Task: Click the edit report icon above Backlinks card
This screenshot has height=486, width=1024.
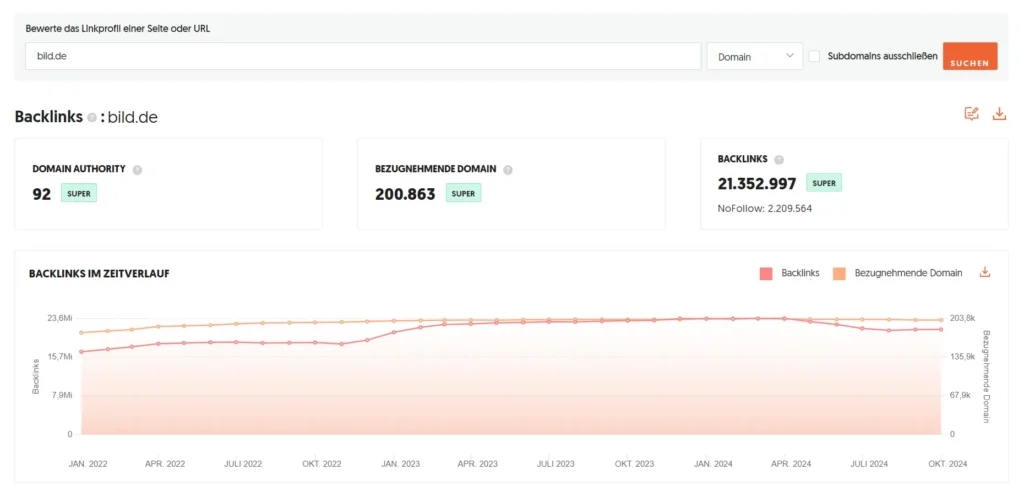Action: (x=971, y=114)
